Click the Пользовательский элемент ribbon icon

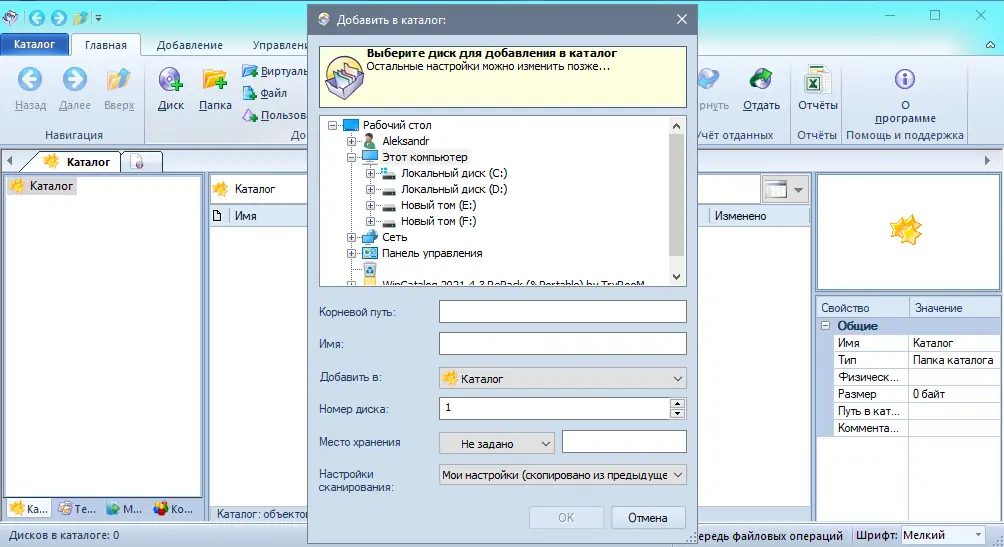[250, 115]
